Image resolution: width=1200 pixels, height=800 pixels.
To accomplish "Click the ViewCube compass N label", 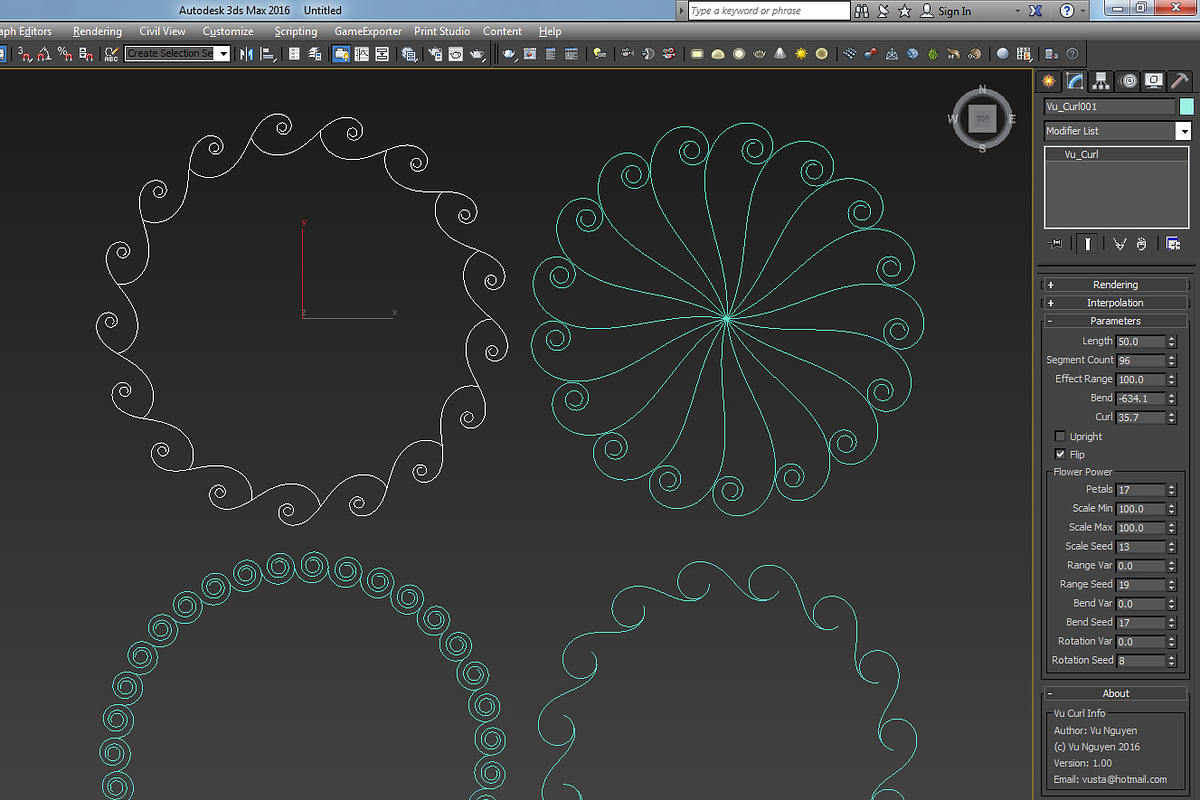I will pyautogui.click(x=983, y=88).
